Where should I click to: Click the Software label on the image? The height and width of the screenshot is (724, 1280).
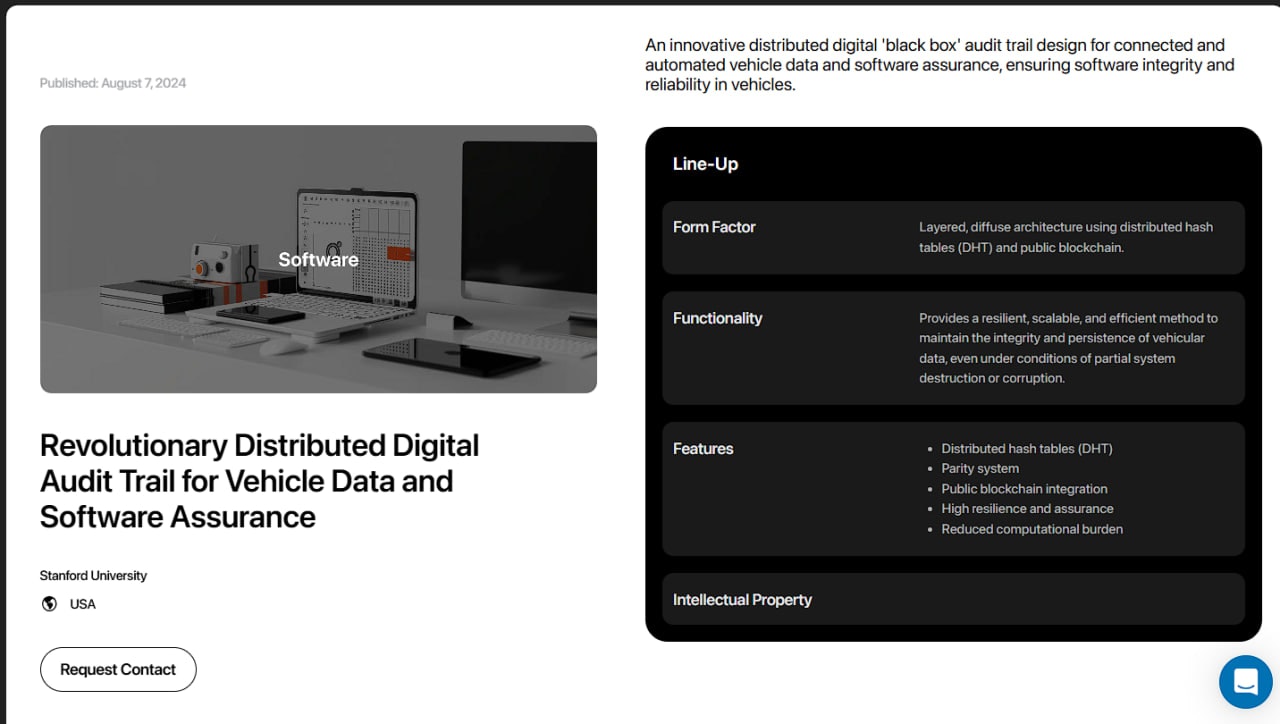point(318,259)
